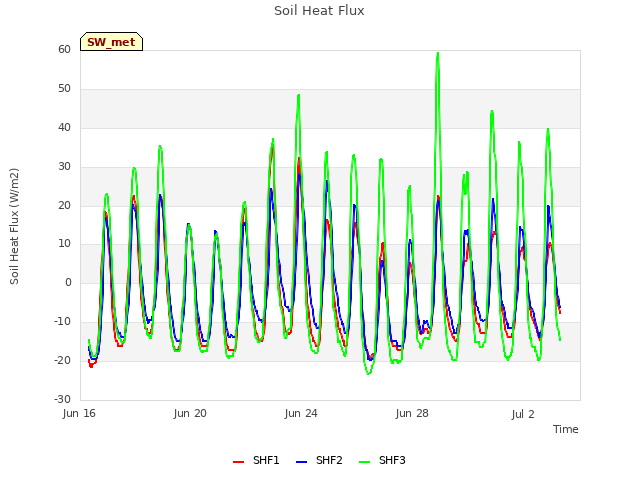This screenshot has width=640, height=480.
Task: Click the tallest green SHF3 peak near 60
Action: [438, 53]
